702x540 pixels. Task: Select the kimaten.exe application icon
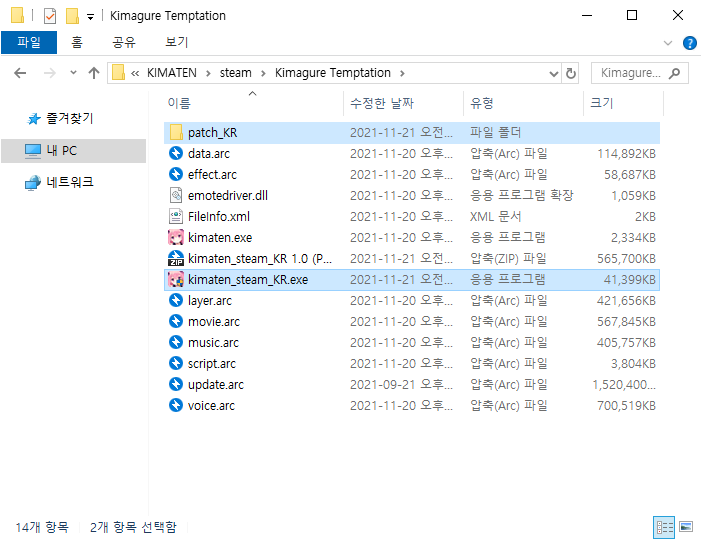(x=176, y=237)
